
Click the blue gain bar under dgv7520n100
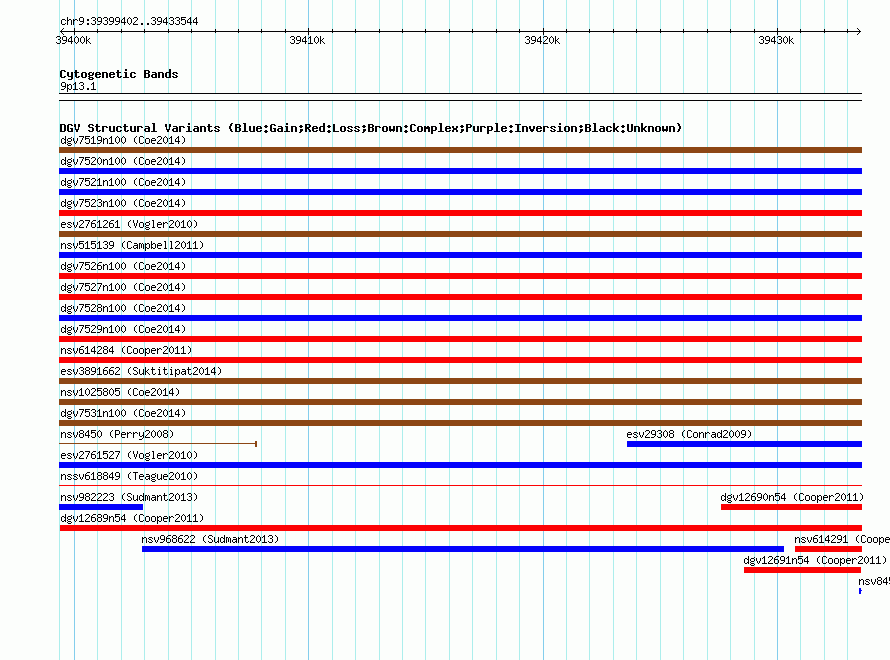(x=460, y=171)
